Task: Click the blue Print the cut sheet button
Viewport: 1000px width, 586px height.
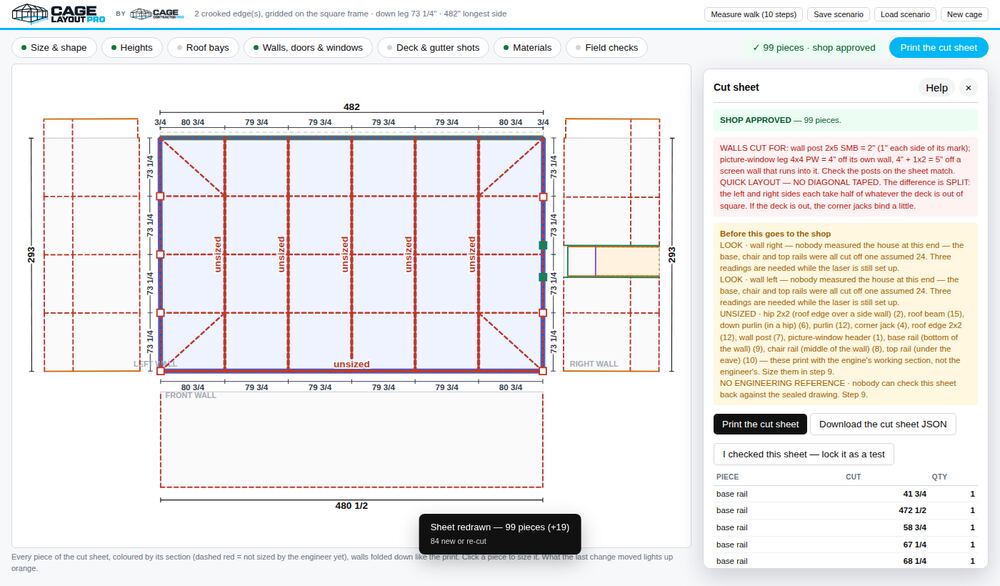Action: tap(938, 47)
